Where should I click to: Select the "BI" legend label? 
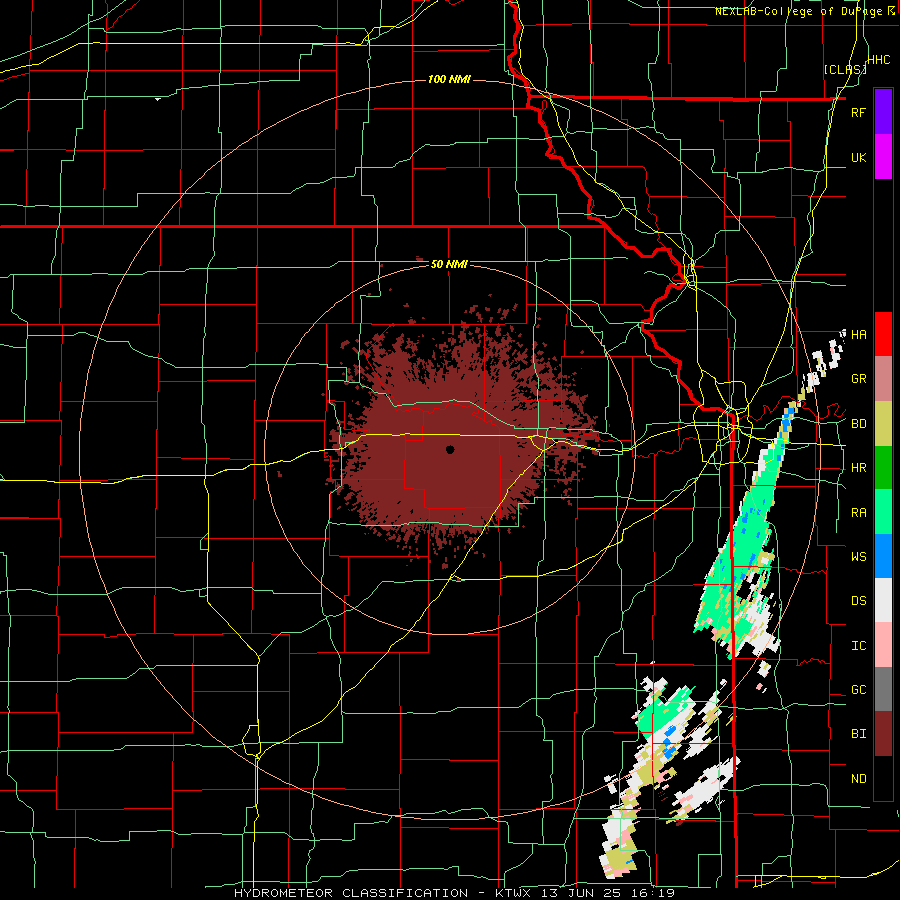[858, 734]
